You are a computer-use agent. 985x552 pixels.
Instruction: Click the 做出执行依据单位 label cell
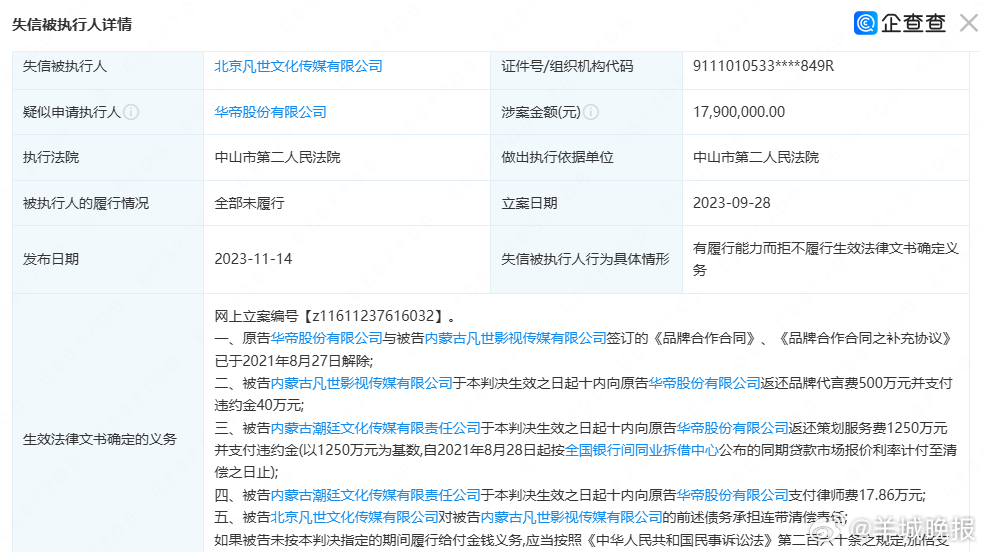[x=586, y=157]
